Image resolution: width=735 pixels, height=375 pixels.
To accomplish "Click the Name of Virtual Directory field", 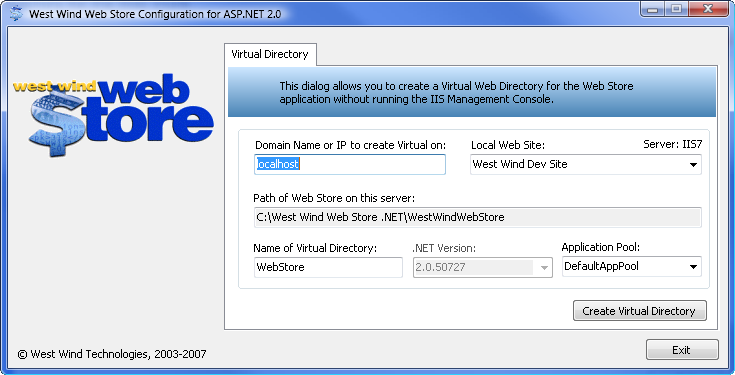I will 328,267.
